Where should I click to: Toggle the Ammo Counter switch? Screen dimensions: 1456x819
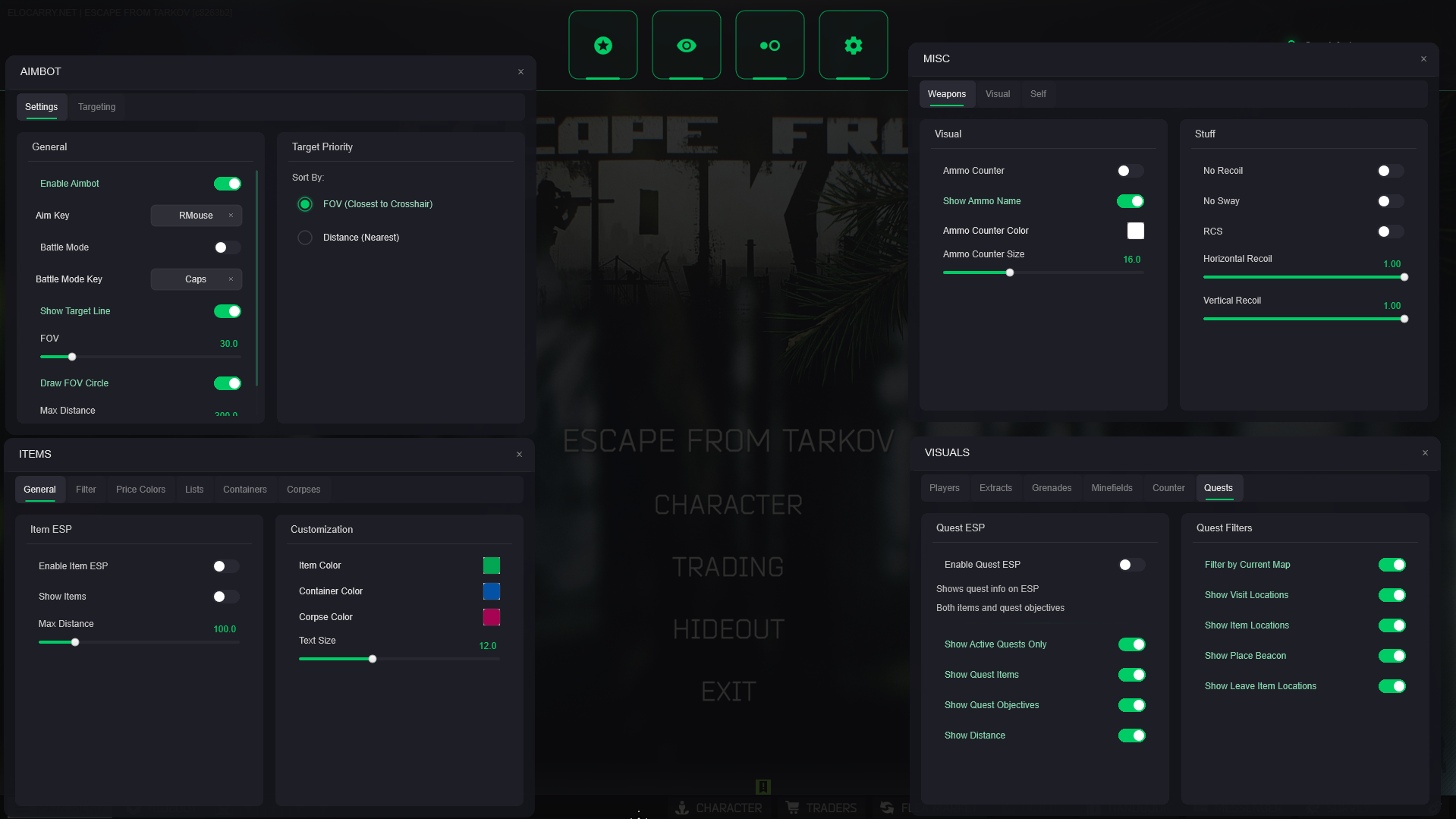1130,171
